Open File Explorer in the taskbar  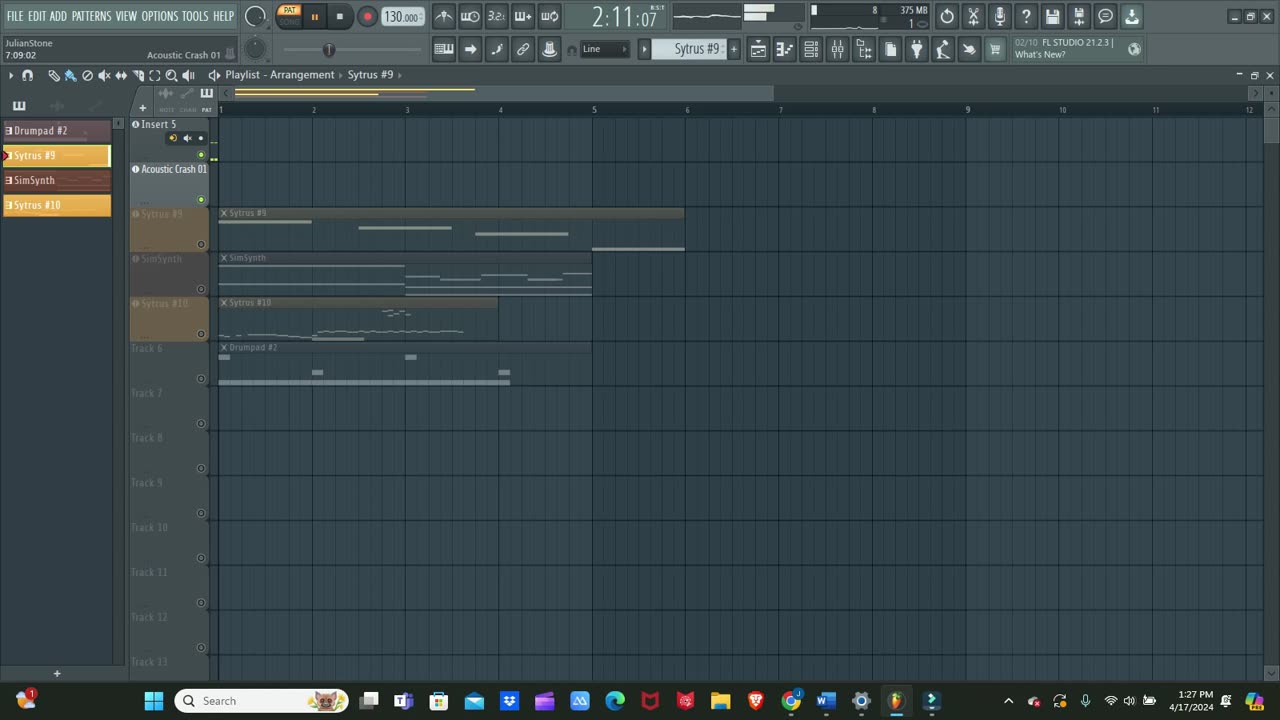pos(720,701)
